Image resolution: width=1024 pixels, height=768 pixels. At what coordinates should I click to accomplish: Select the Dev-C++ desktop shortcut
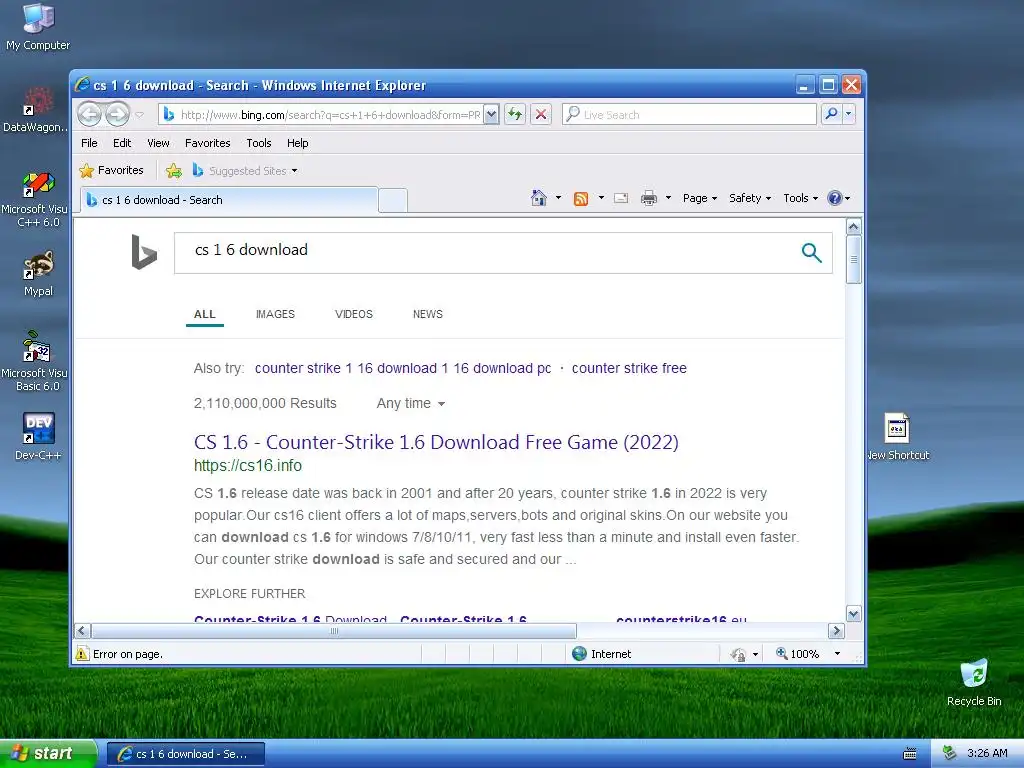click(38, 436)
